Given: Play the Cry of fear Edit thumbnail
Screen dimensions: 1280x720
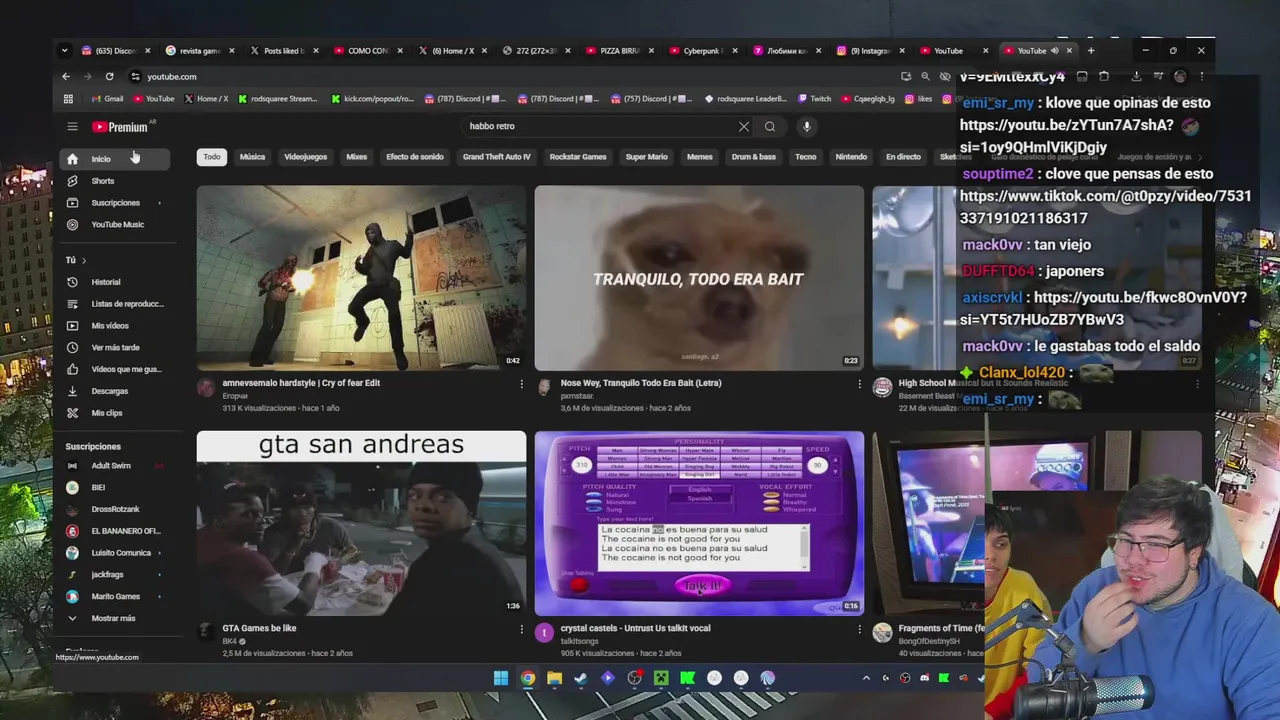Looking at the screenshot, I should (361, 278).
